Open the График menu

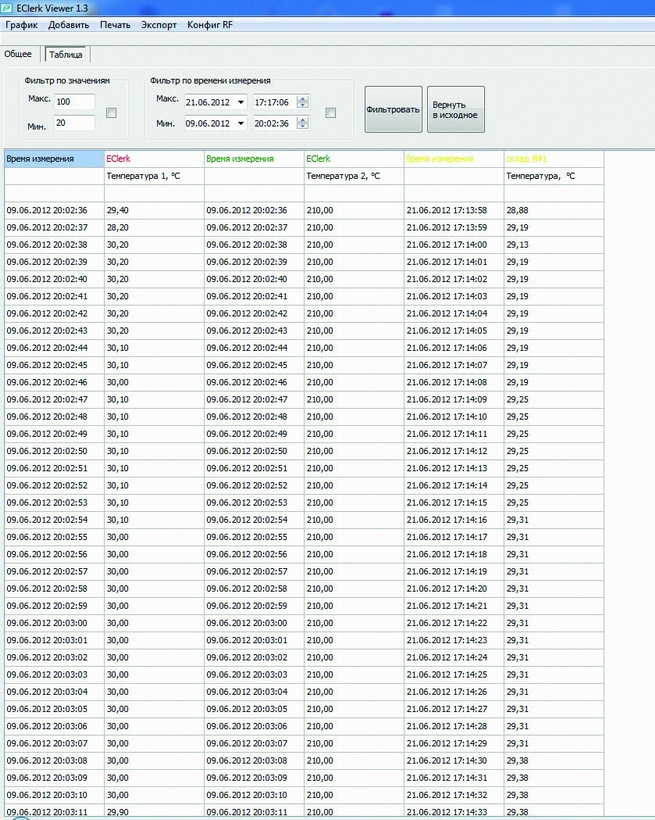(21, 25)
